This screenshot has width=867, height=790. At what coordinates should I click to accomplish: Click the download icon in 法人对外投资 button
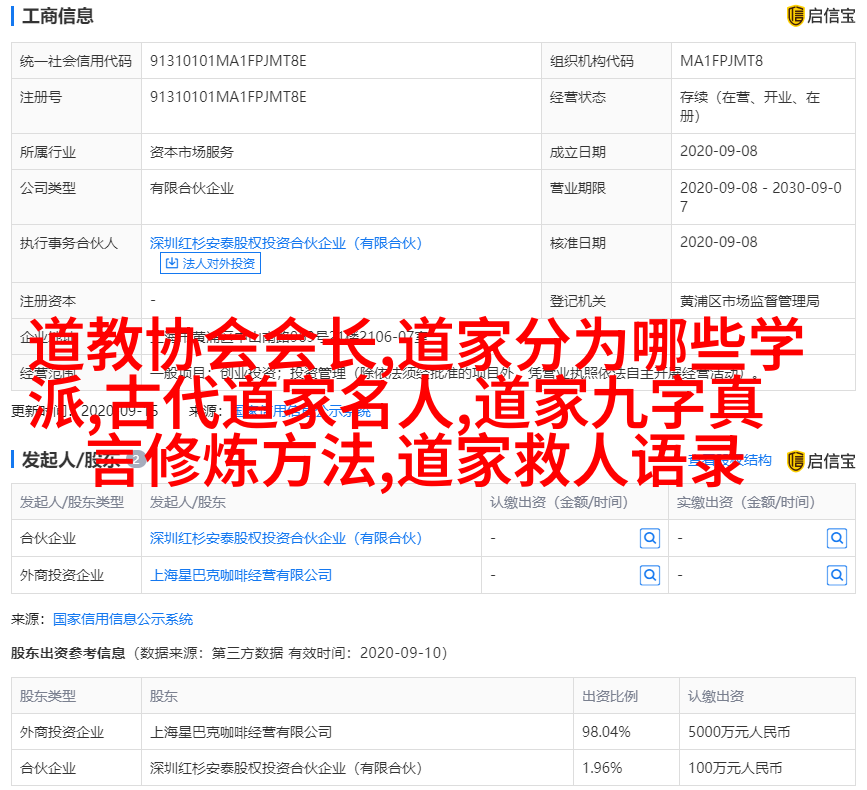172,263
